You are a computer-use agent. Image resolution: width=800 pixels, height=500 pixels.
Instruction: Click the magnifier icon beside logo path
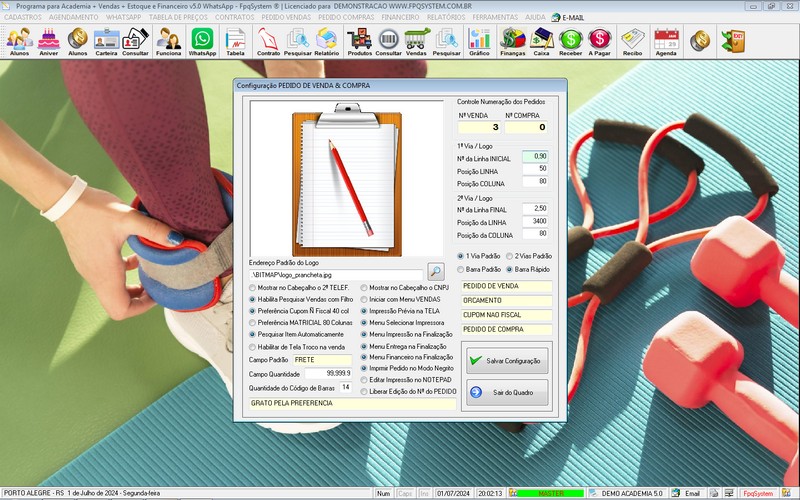pyautogui.click(x=436, y=271)
